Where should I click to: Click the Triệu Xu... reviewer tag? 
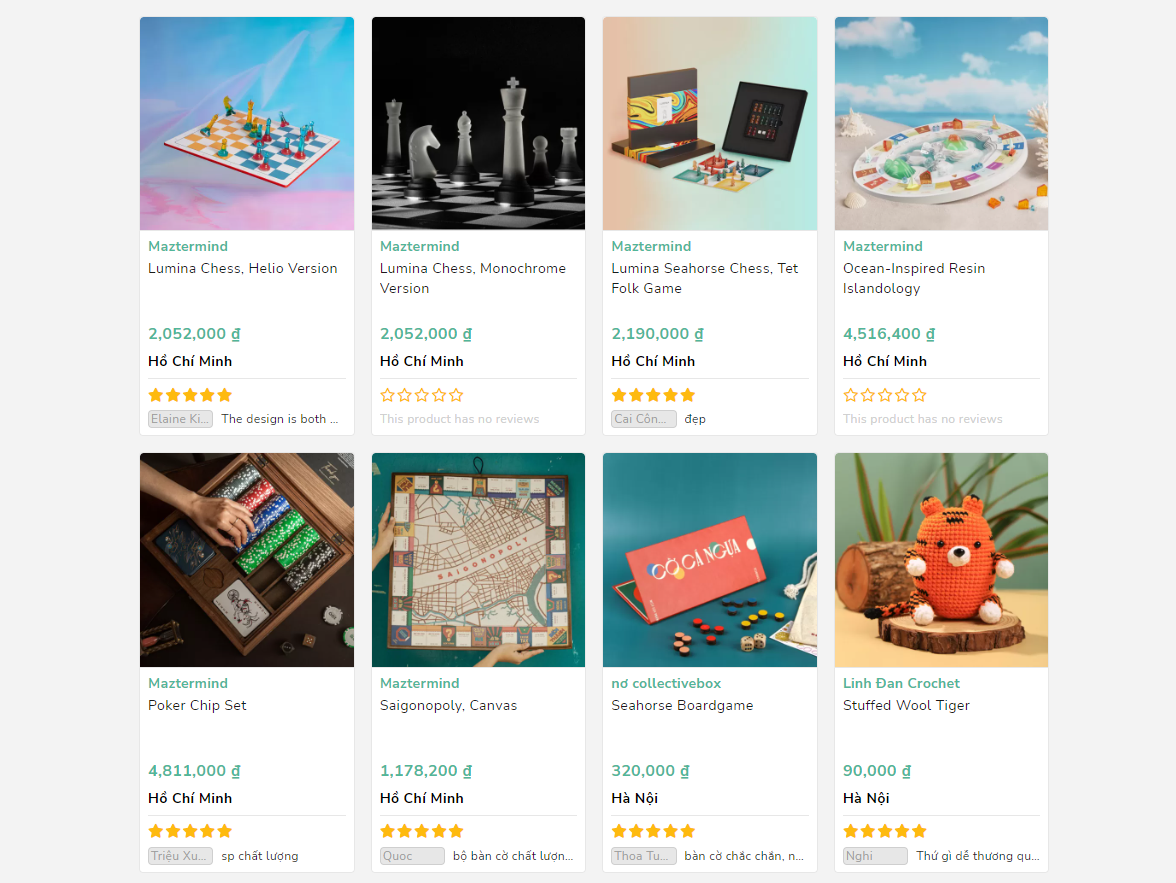(181, 856)
